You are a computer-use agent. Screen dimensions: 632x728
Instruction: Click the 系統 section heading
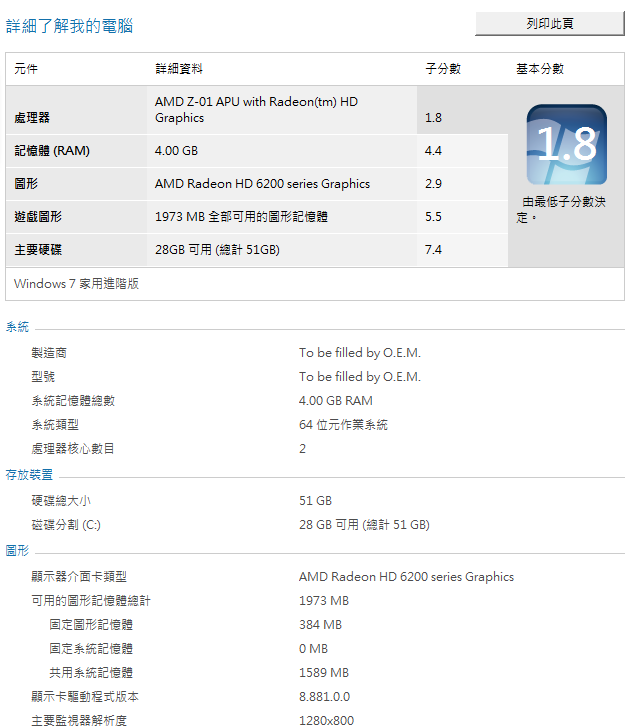click(x=17, y=327)
